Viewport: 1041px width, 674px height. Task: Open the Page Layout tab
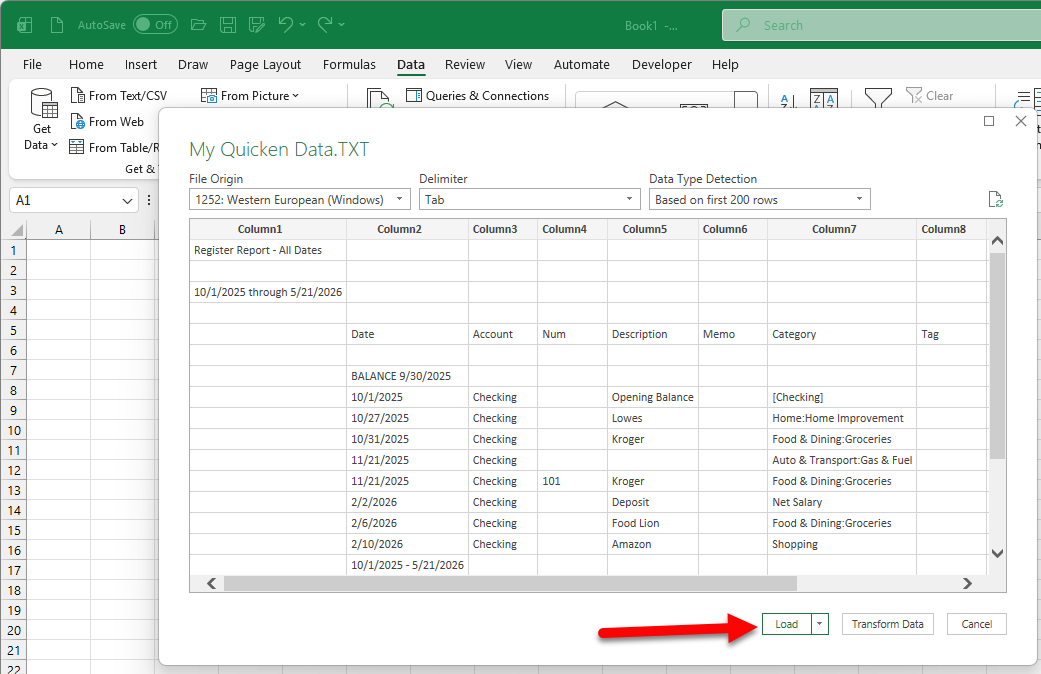click(265, 64)
